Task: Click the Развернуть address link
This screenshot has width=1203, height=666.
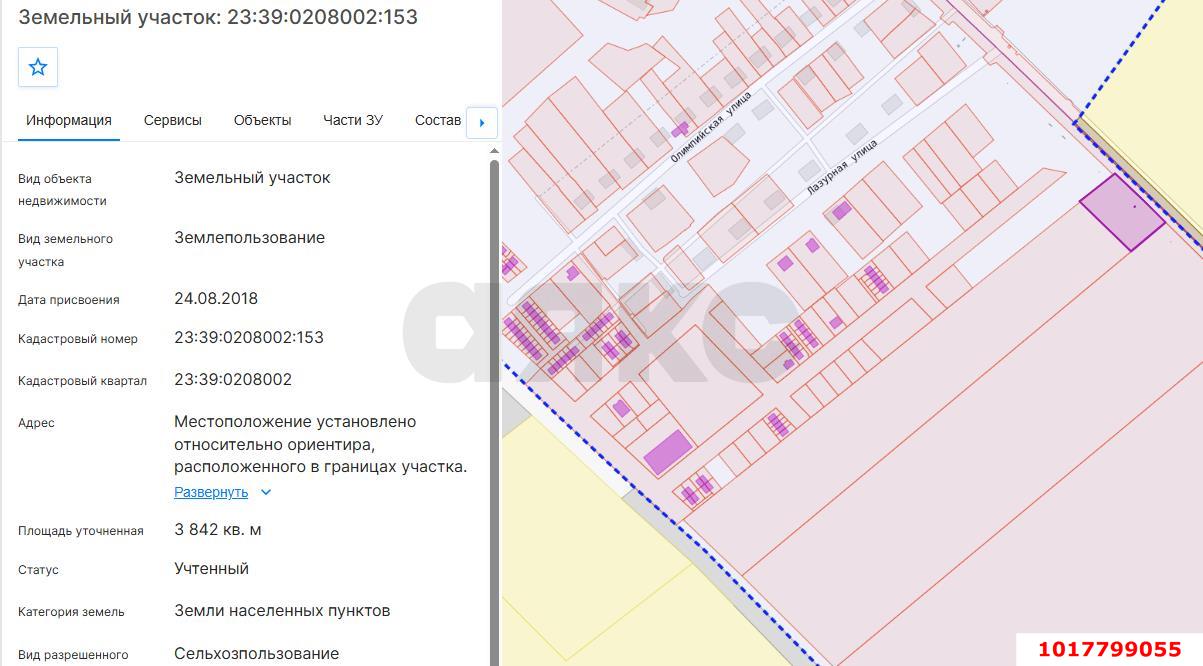Action: [211, 492]
